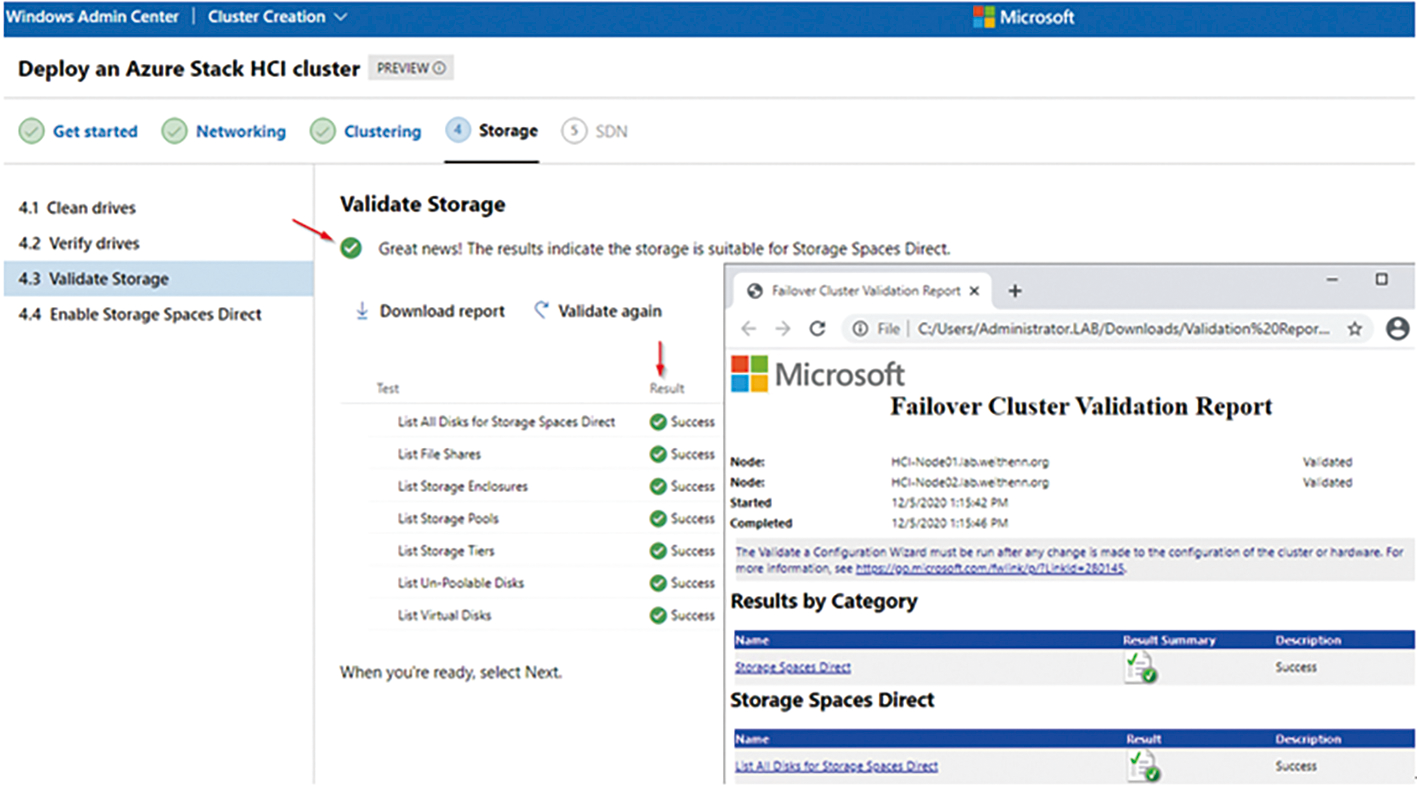Viewport: 1417px width, 788px height.
Task: Open the Cluster Creation dropdown
Action: [x=277, y=17]
